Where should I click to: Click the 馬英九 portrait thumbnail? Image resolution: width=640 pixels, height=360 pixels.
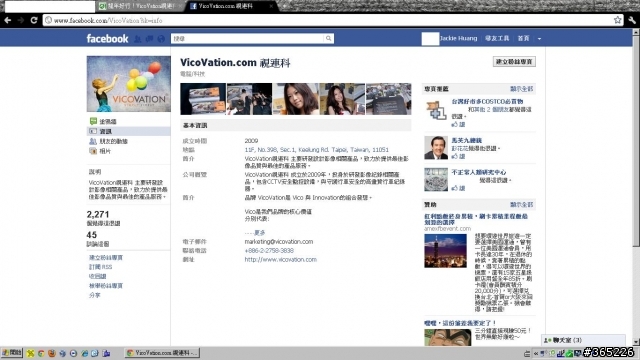coord(436,147)
